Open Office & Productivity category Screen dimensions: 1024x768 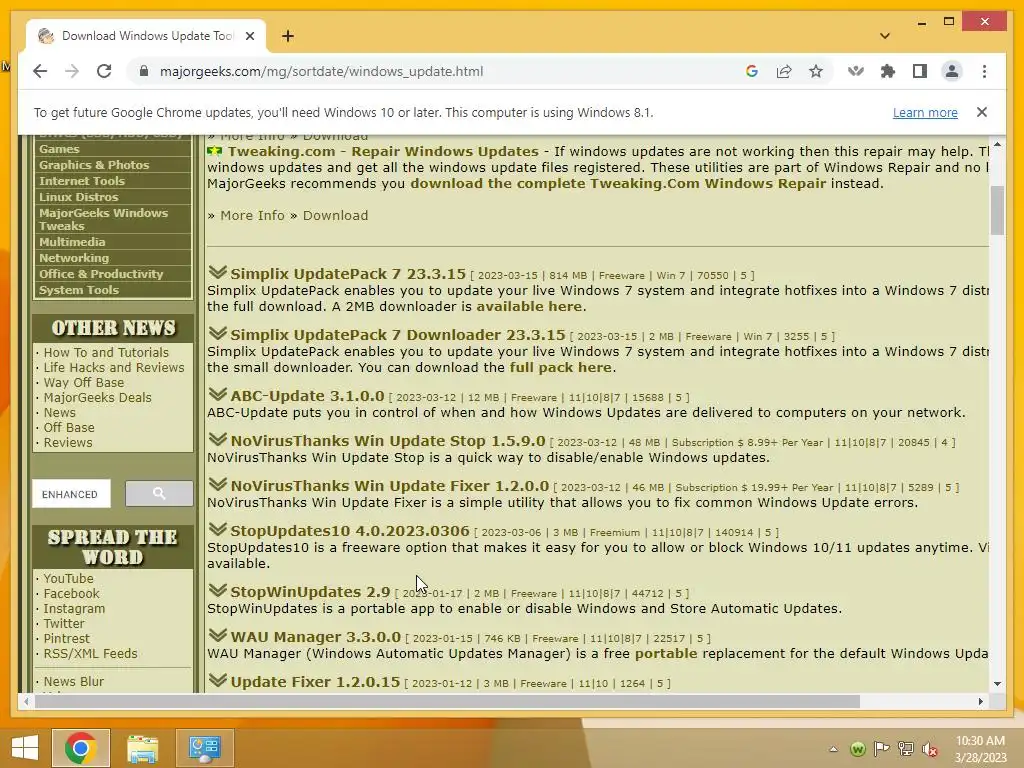[101, 274]
